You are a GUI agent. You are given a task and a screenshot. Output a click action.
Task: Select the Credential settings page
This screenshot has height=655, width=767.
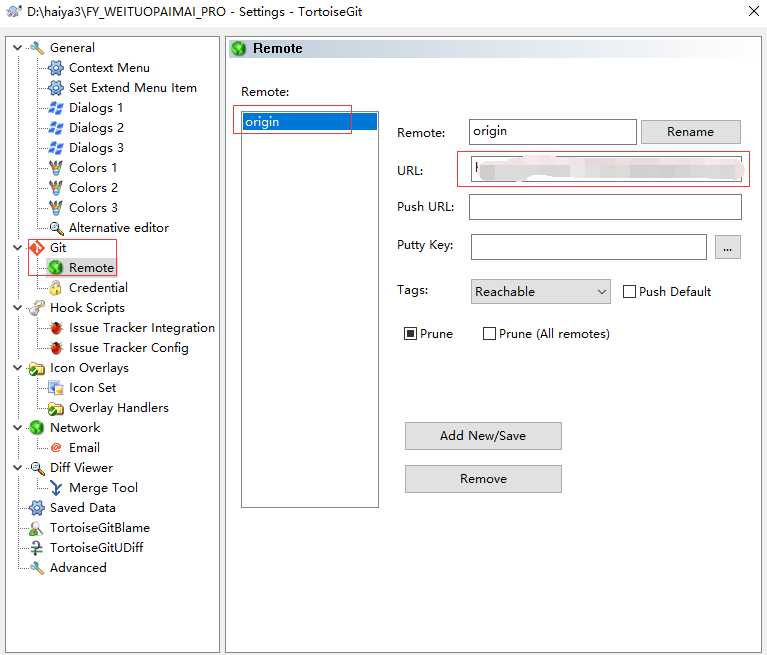coord(98,288)
